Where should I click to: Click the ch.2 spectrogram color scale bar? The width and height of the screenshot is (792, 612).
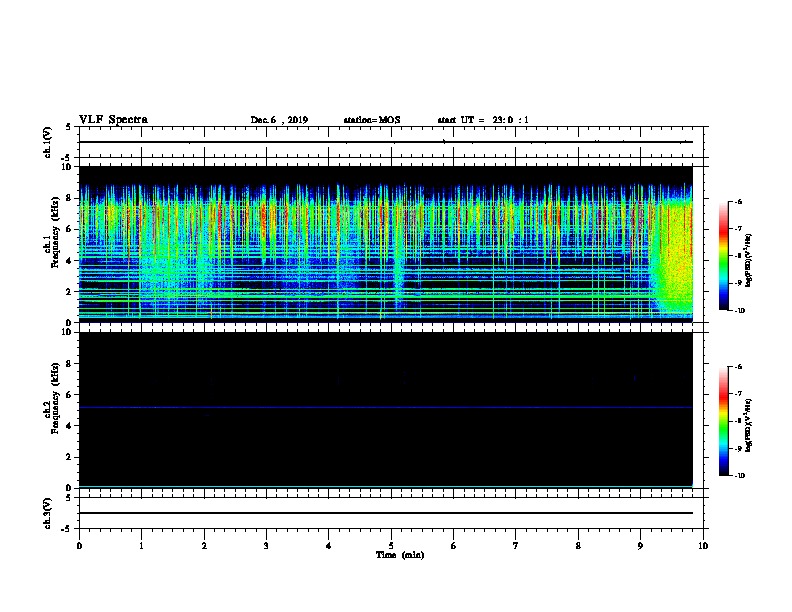[x=724, y=421]
